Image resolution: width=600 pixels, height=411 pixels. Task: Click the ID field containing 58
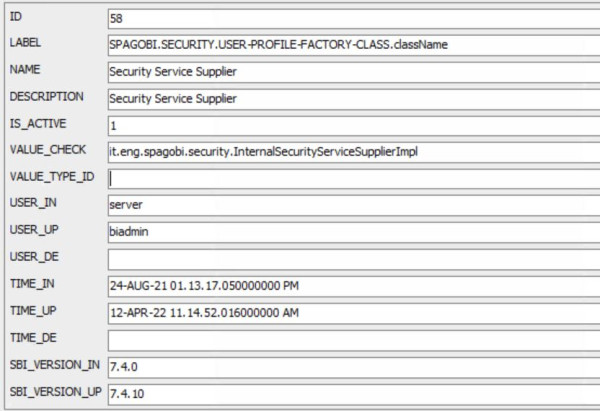pos(354,18)
